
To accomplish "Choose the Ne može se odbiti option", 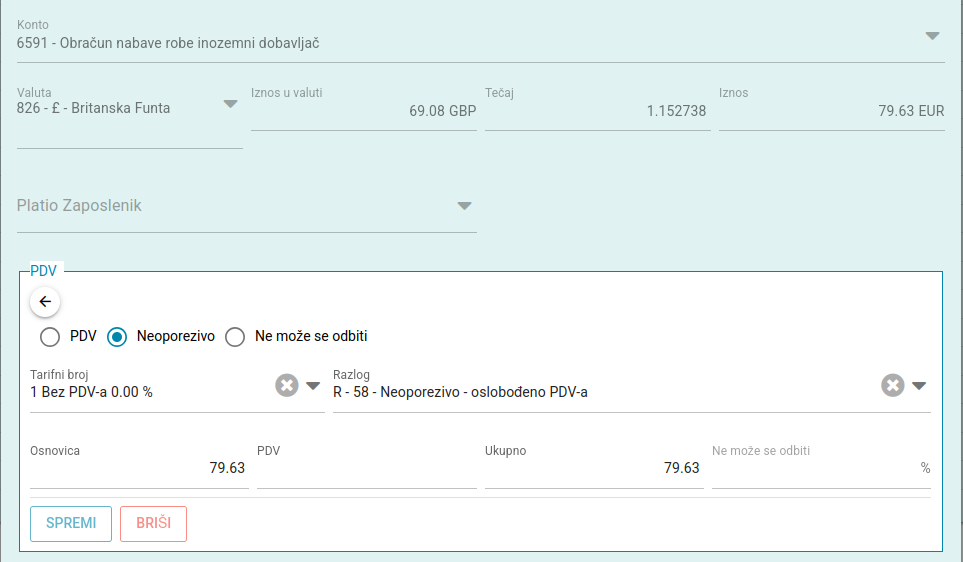I will click(235, 337).
